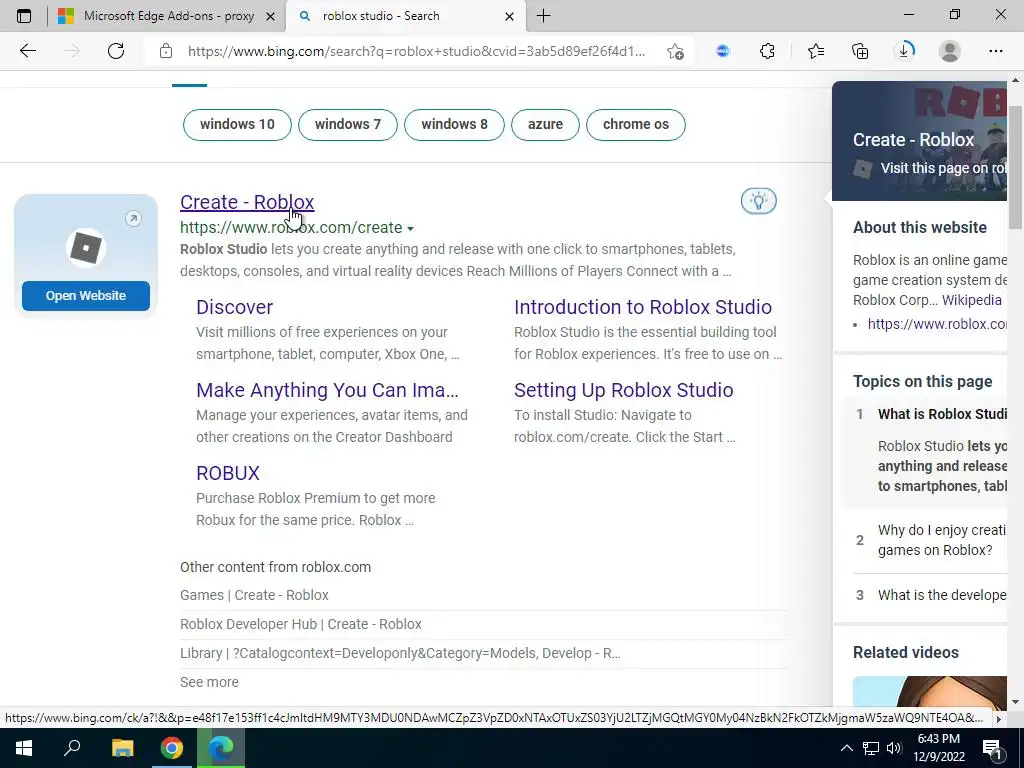
Task: Click the grayed-out forward arrow
Action: pos(72,51)
